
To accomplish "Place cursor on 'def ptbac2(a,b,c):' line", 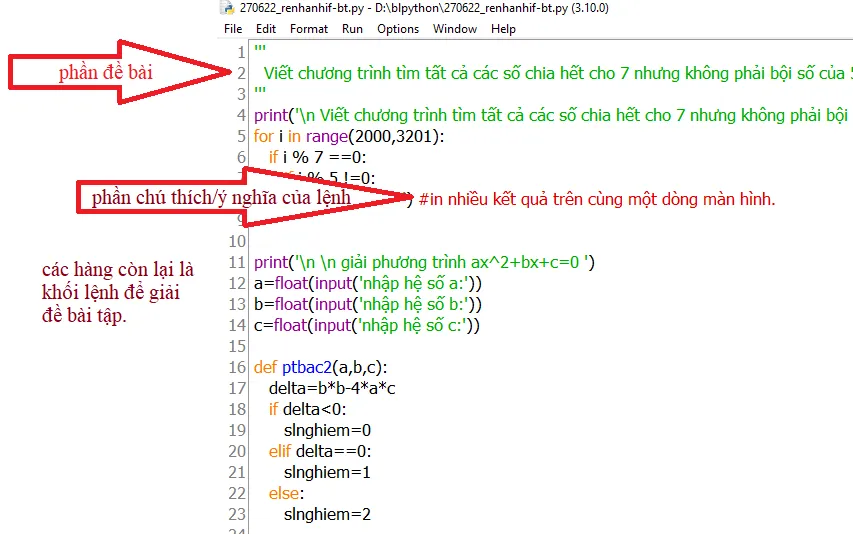I will pos(321,367).
